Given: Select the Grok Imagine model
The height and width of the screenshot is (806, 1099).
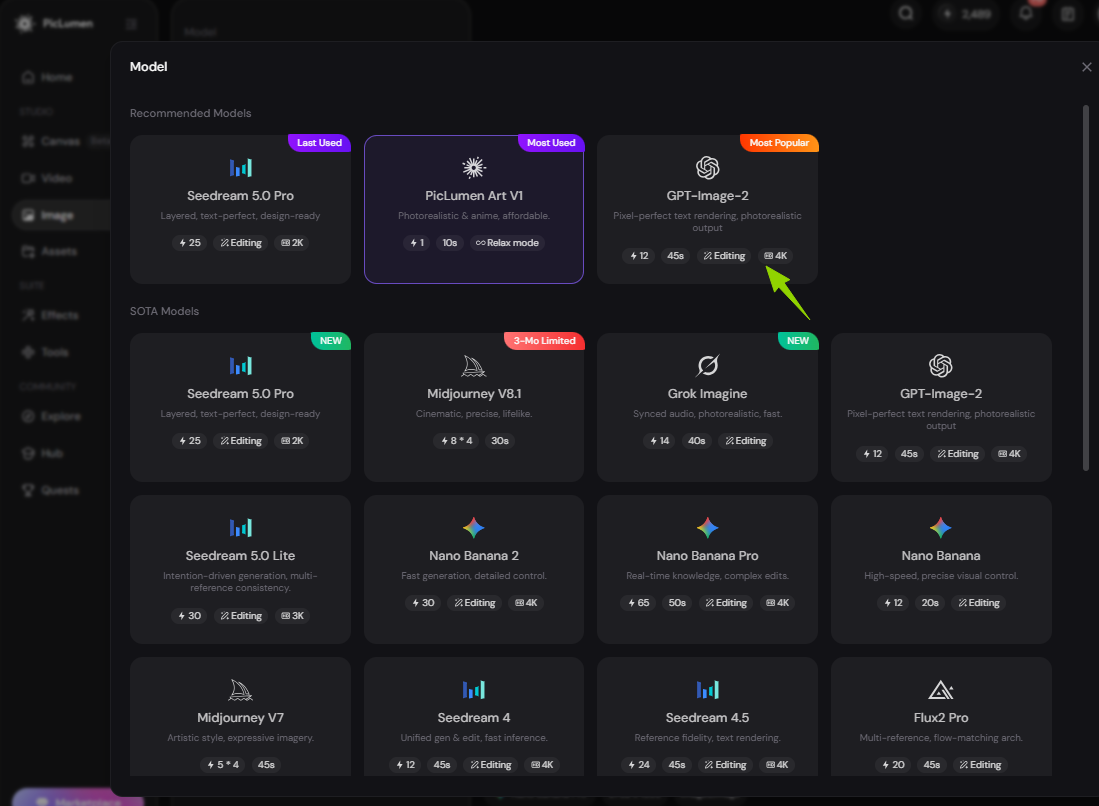Looking at the screenshot, I should [707, 407].
